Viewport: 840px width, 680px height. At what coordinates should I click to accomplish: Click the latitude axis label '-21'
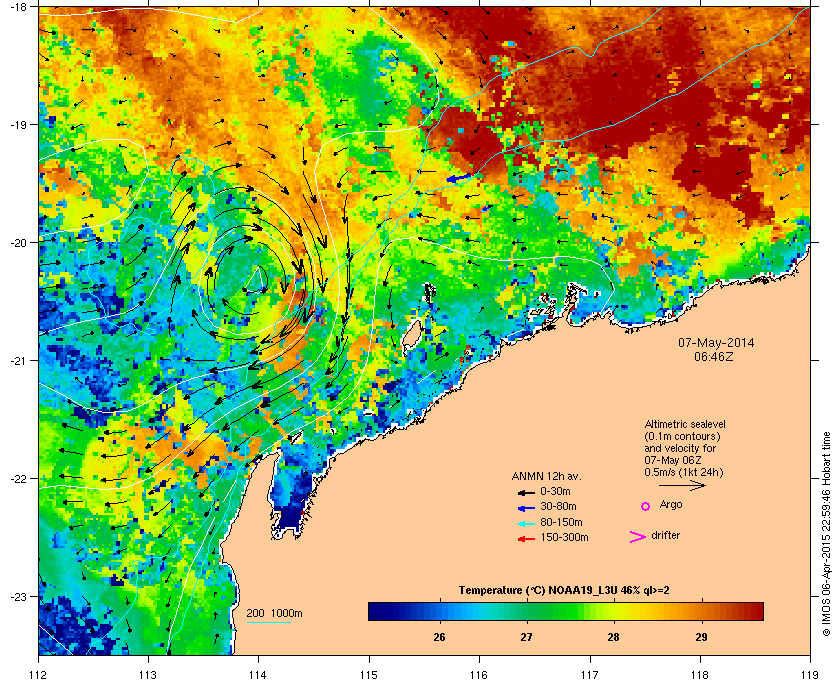[x=18, y=360]
